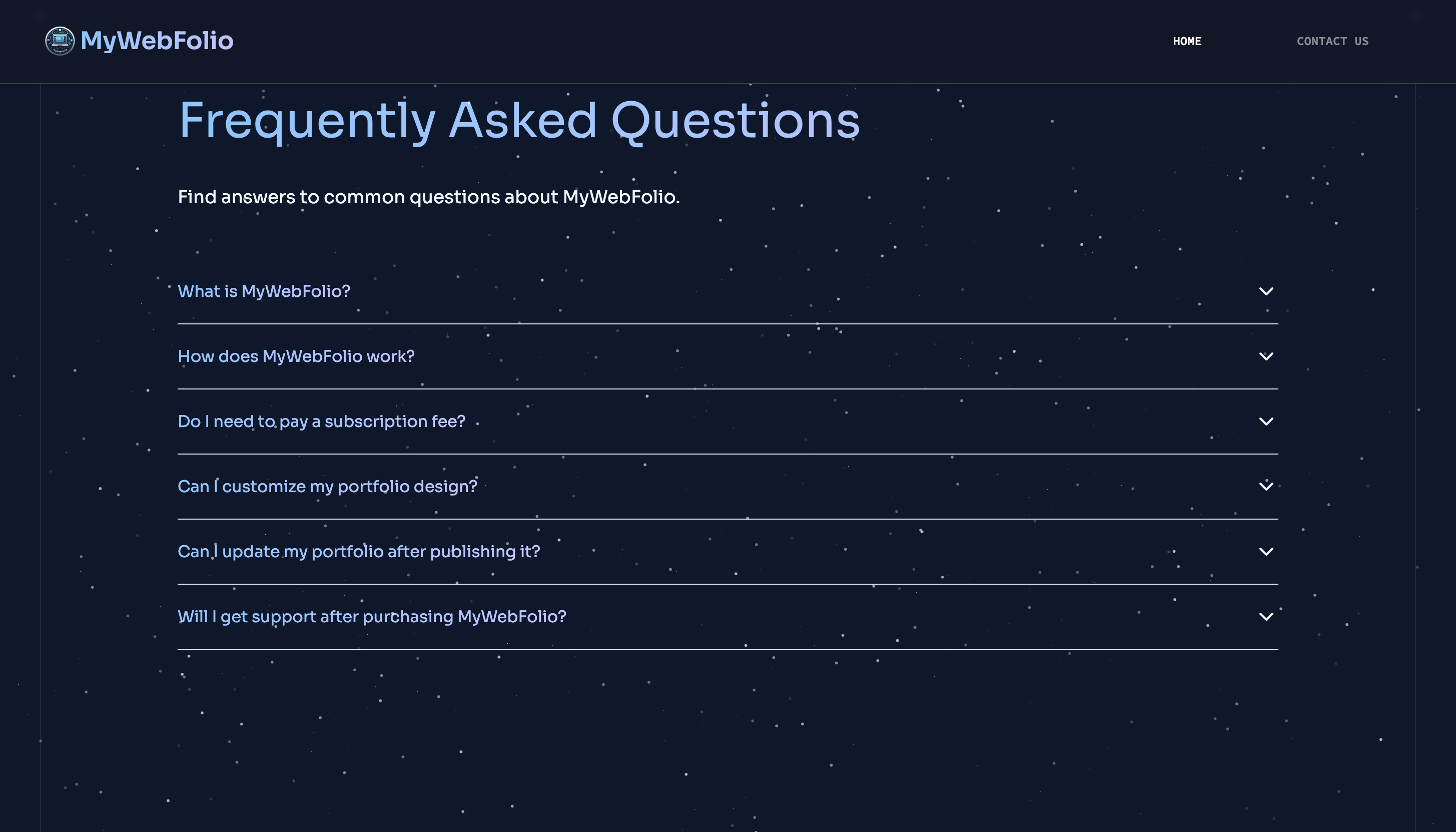1456x832 pixels.
Task: Open the customize portfolio design chevron
Action: pos(1266,486)
